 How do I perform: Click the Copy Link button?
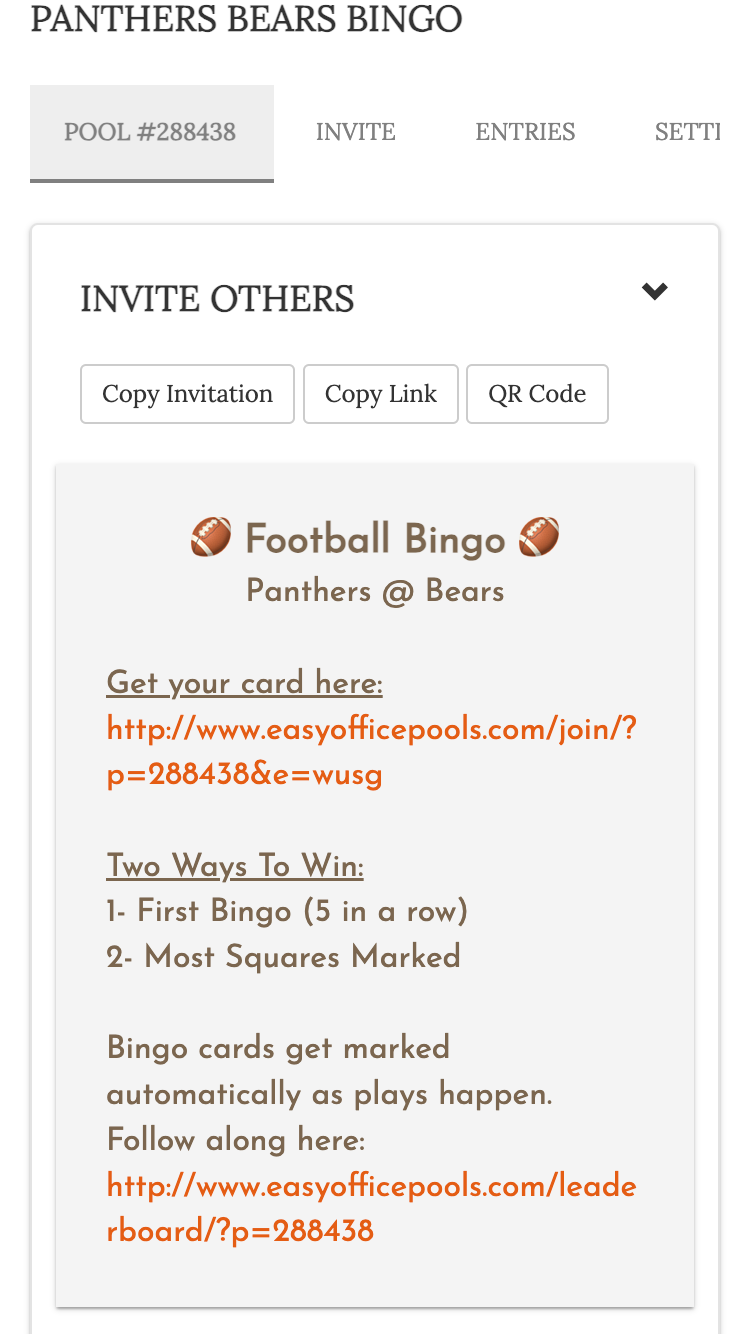381,394
